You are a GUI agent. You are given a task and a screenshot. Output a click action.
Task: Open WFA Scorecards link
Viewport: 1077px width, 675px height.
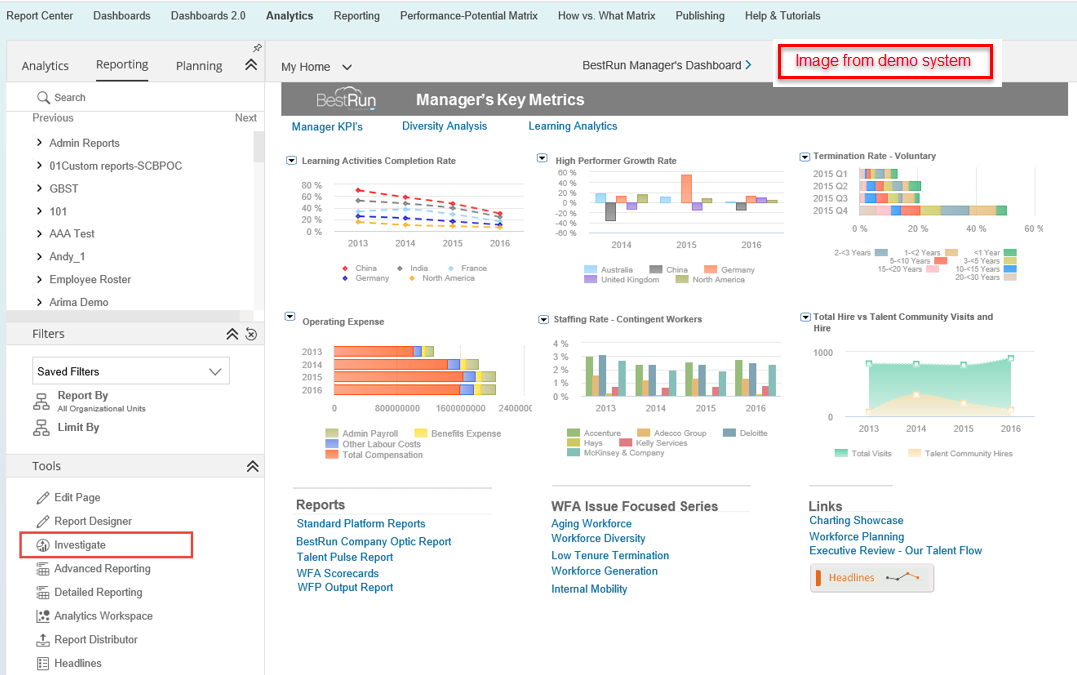(337, 573)
